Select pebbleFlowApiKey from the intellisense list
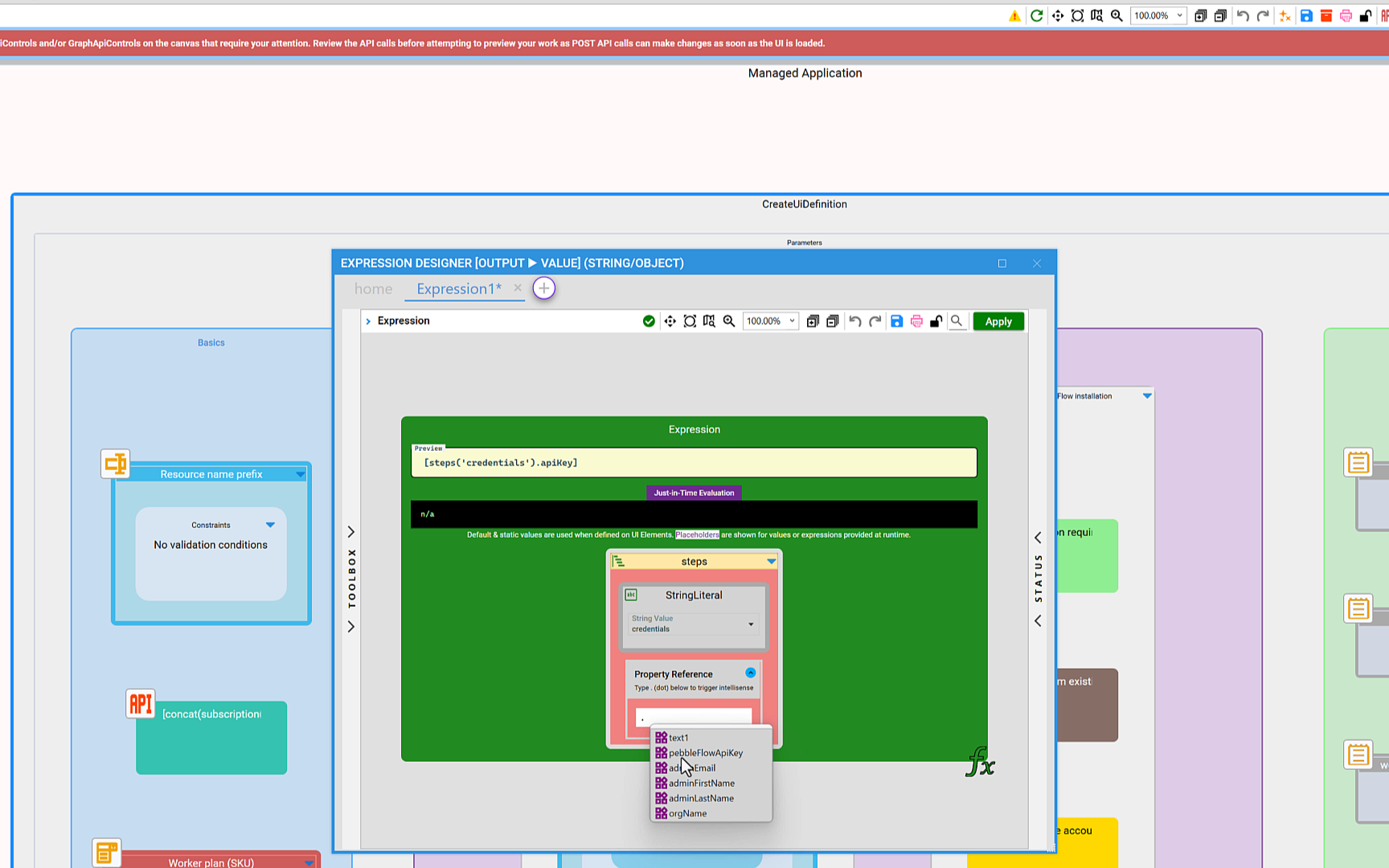The height and width of the screenshot is (868, 1389). tap(706, 753)
